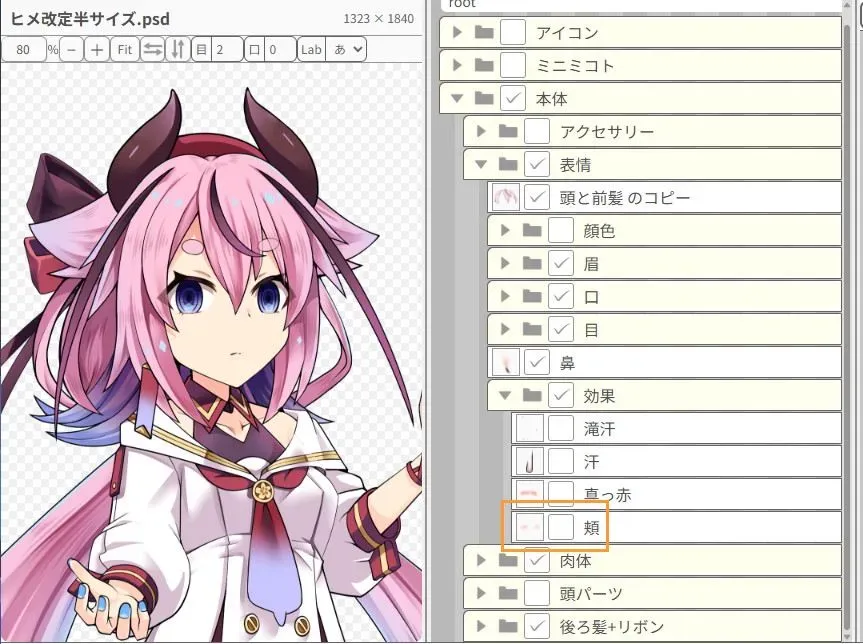
Task: Expand the 口 folder arrow
Action: [x=506, y=297]
